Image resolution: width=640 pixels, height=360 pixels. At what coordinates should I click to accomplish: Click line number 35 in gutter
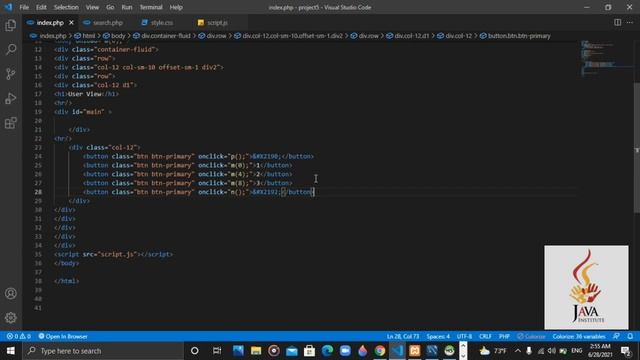(38, 254)
